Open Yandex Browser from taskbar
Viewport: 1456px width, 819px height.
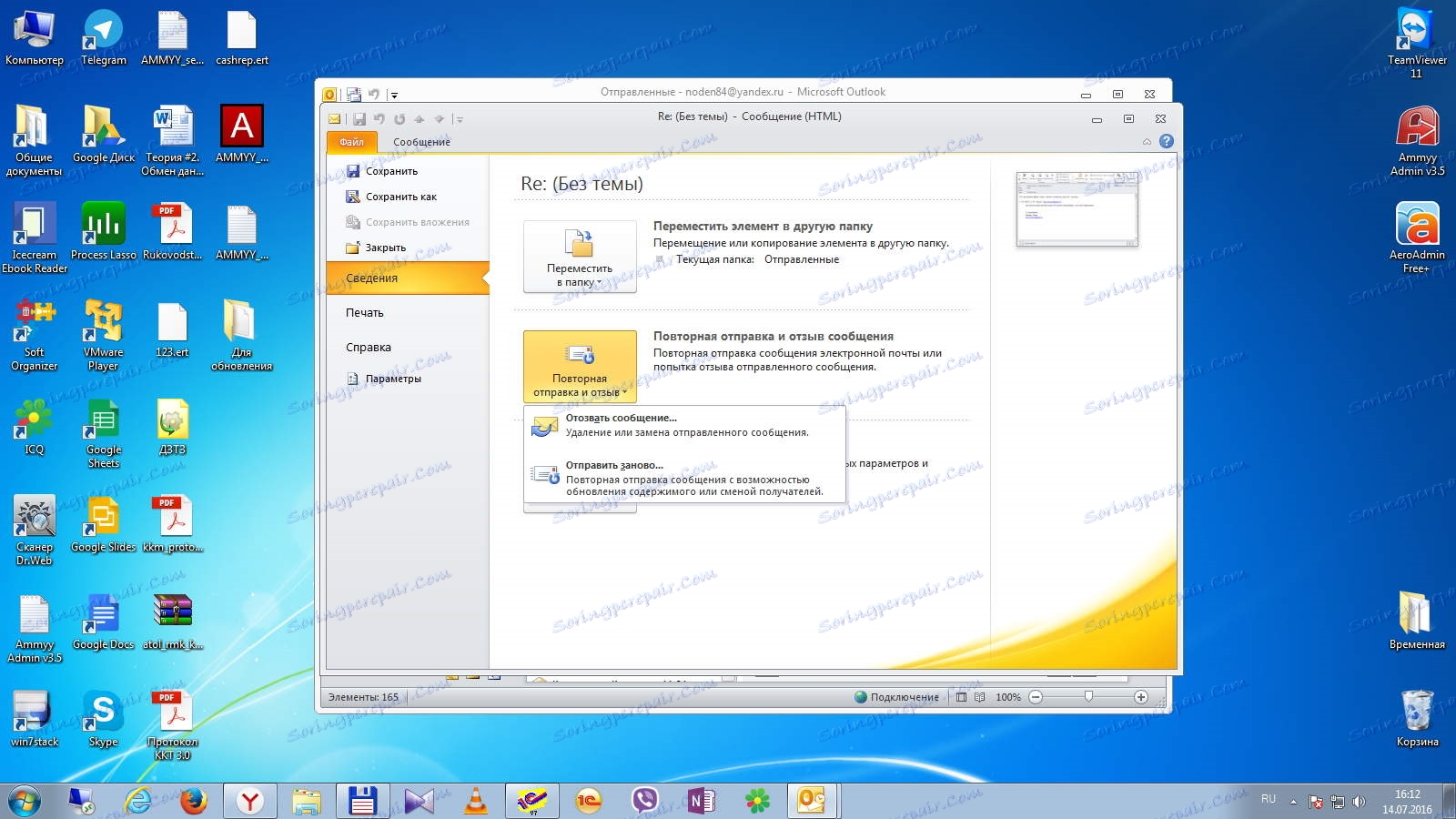pyautogui.click(x=249, y=801)
